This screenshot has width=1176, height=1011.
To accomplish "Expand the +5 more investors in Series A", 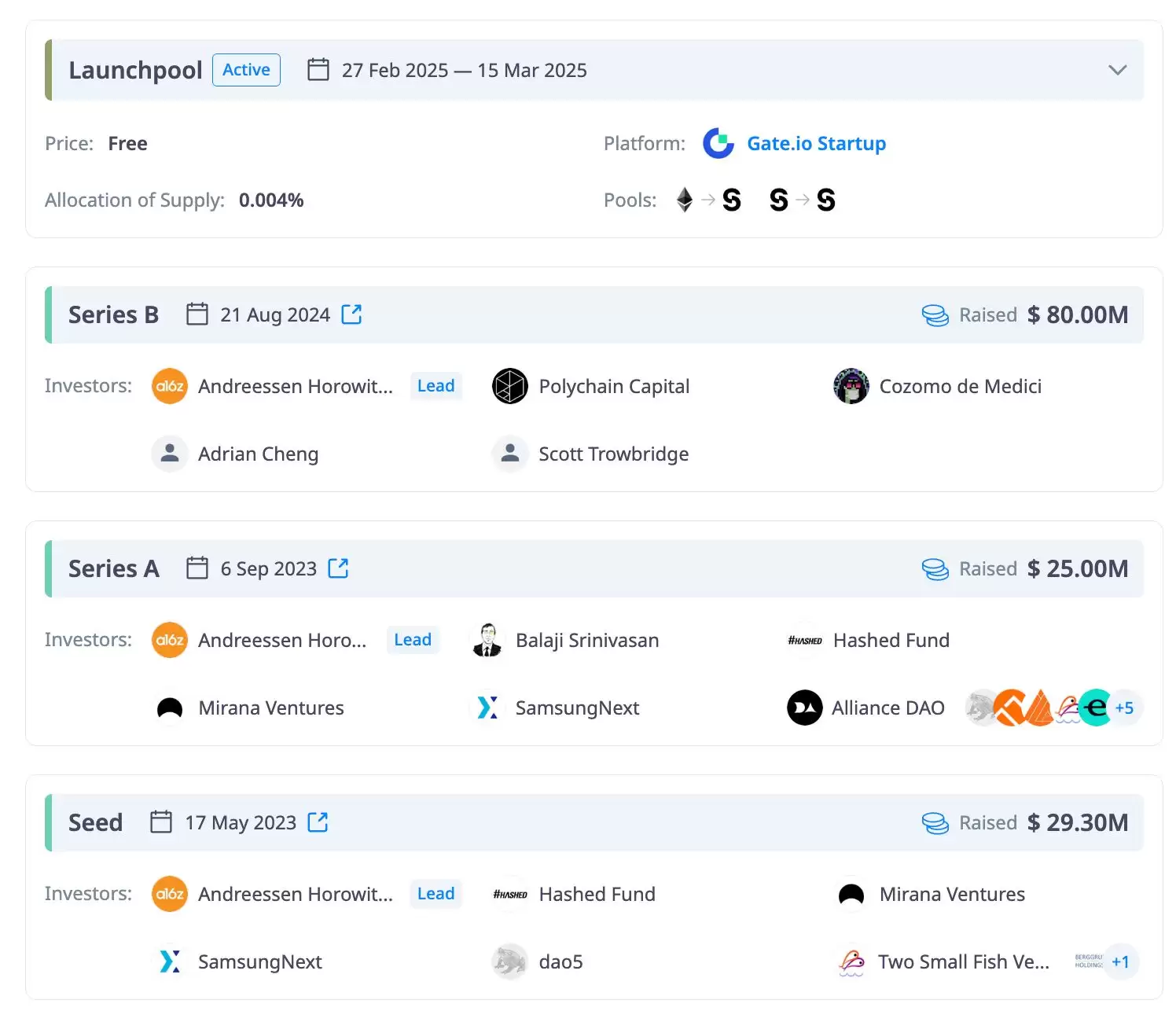I will click(x=1124, y=708).
